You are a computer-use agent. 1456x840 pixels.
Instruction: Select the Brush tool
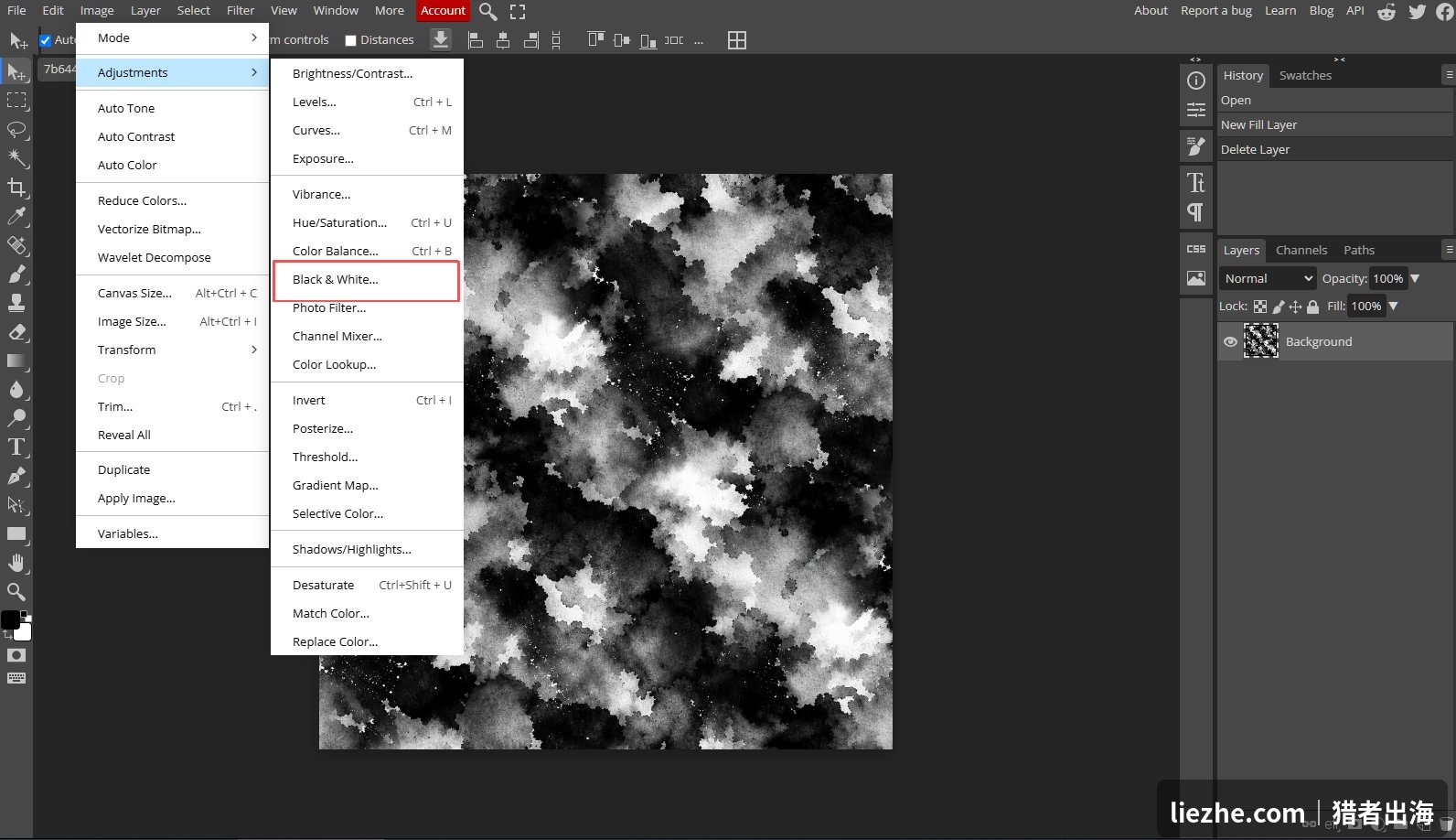pyautogui.click(x=16, y=274)
